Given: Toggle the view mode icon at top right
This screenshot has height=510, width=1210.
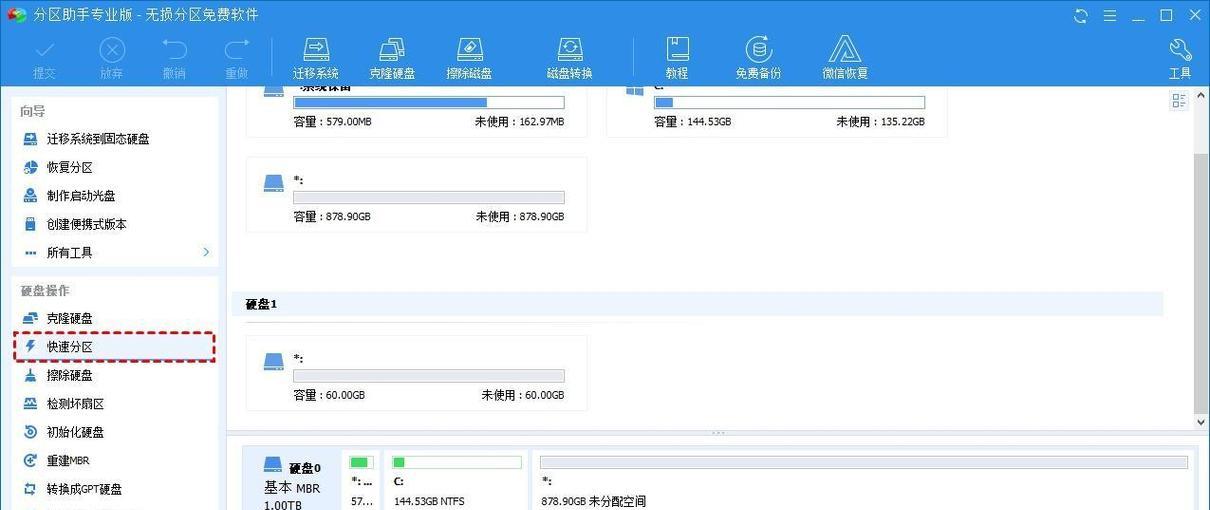Looking at the screenshot, I should point(1179,100).
